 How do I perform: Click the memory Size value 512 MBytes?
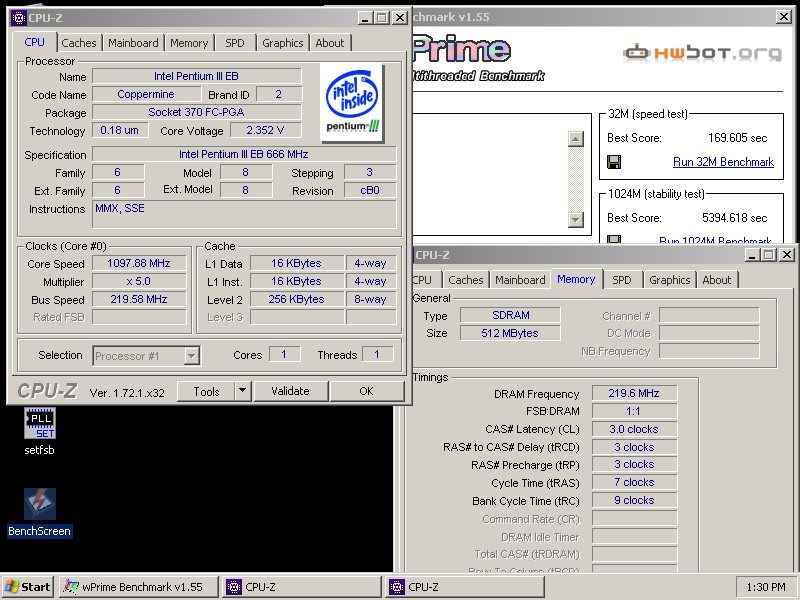pyautogui.click(x=510, y=333)
